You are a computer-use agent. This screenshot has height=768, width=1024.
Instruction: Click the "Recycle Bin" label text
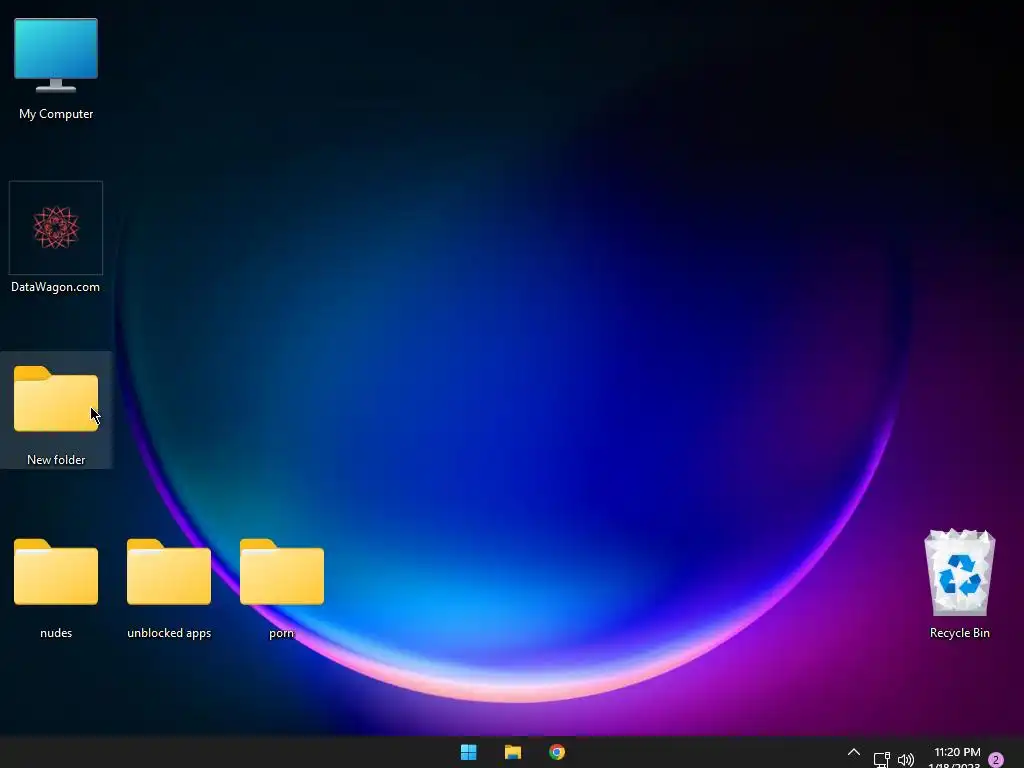(959, 633)
